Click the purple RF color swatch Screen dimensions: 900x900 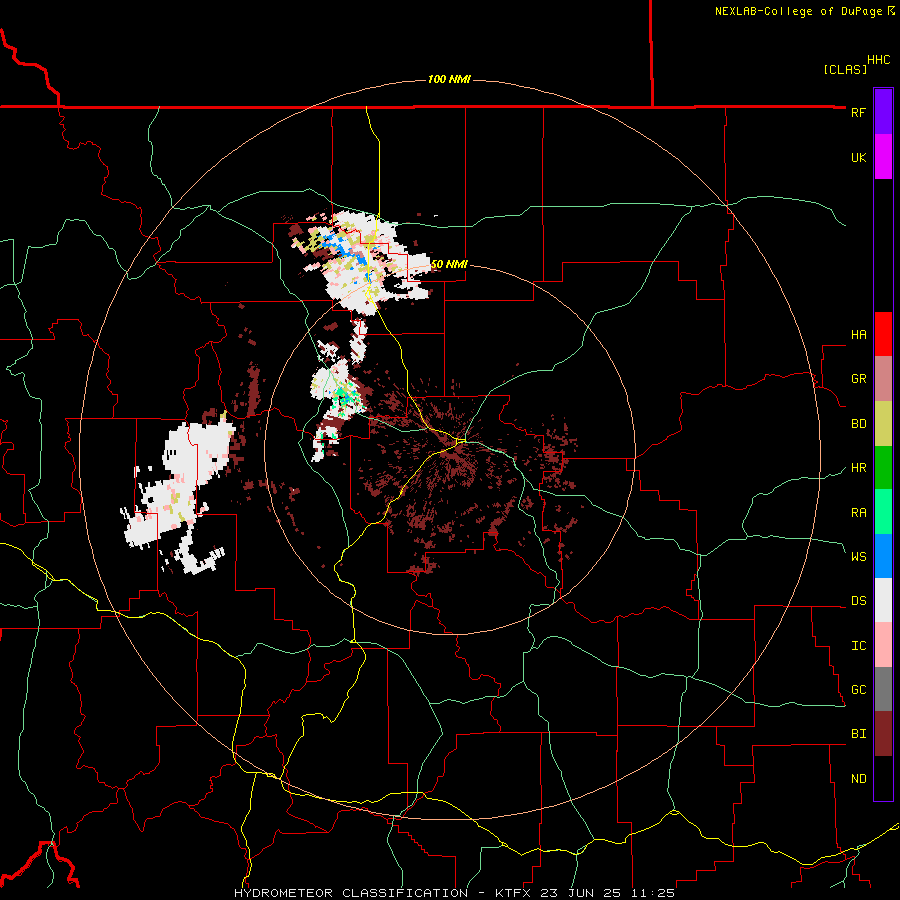[883, 112]
